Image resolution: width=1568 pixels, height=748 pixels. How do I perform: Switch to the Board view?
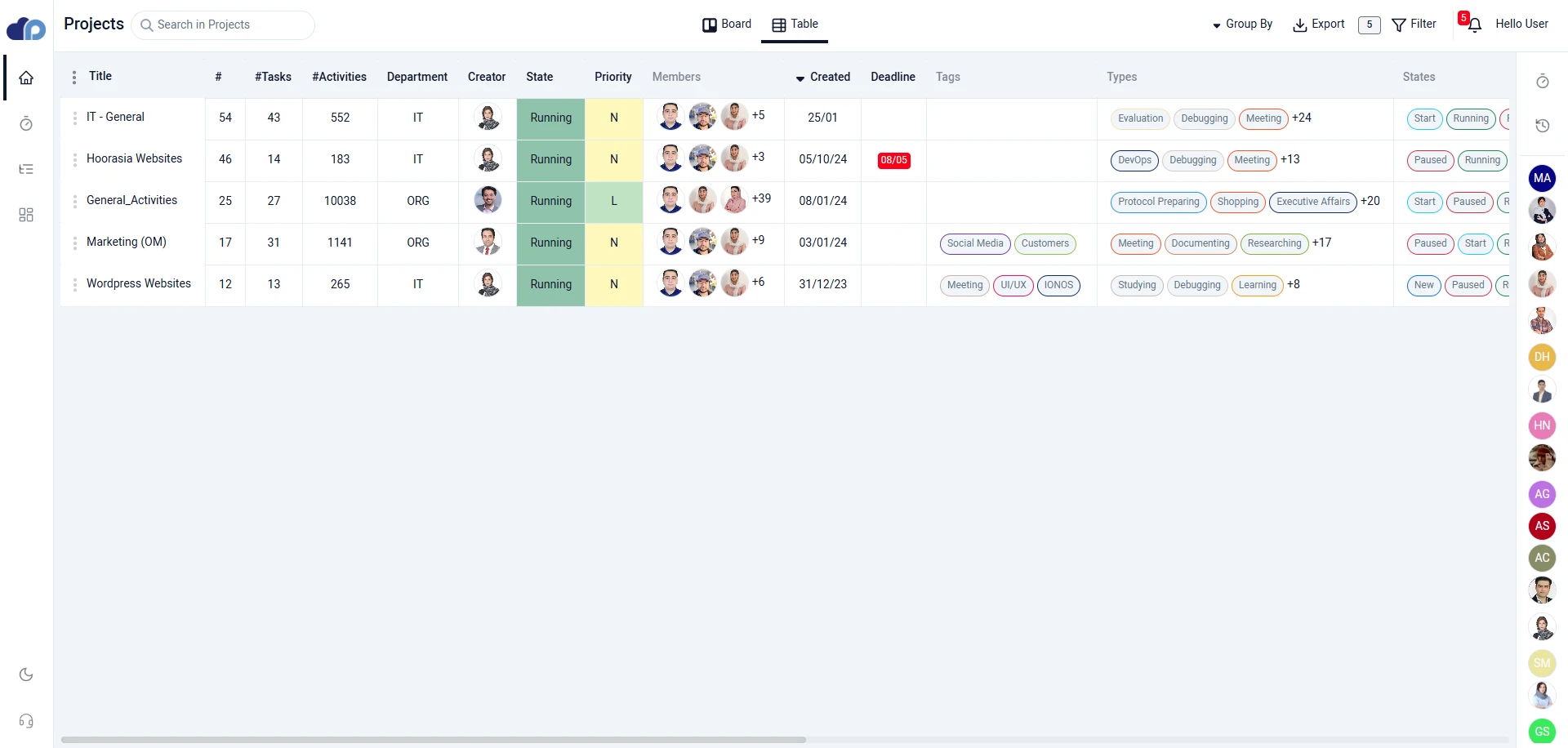[727, 24]
